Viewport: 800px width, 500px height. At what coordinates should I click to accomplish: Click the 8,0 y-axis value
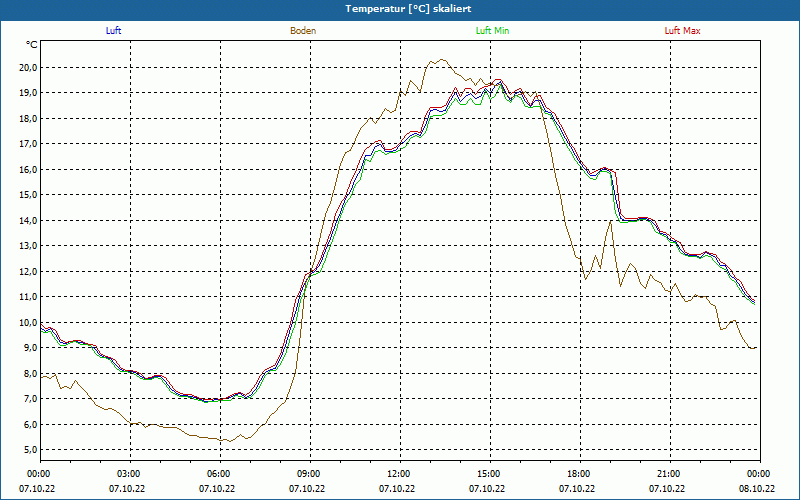pyautogui.click(x=30, y=373)
